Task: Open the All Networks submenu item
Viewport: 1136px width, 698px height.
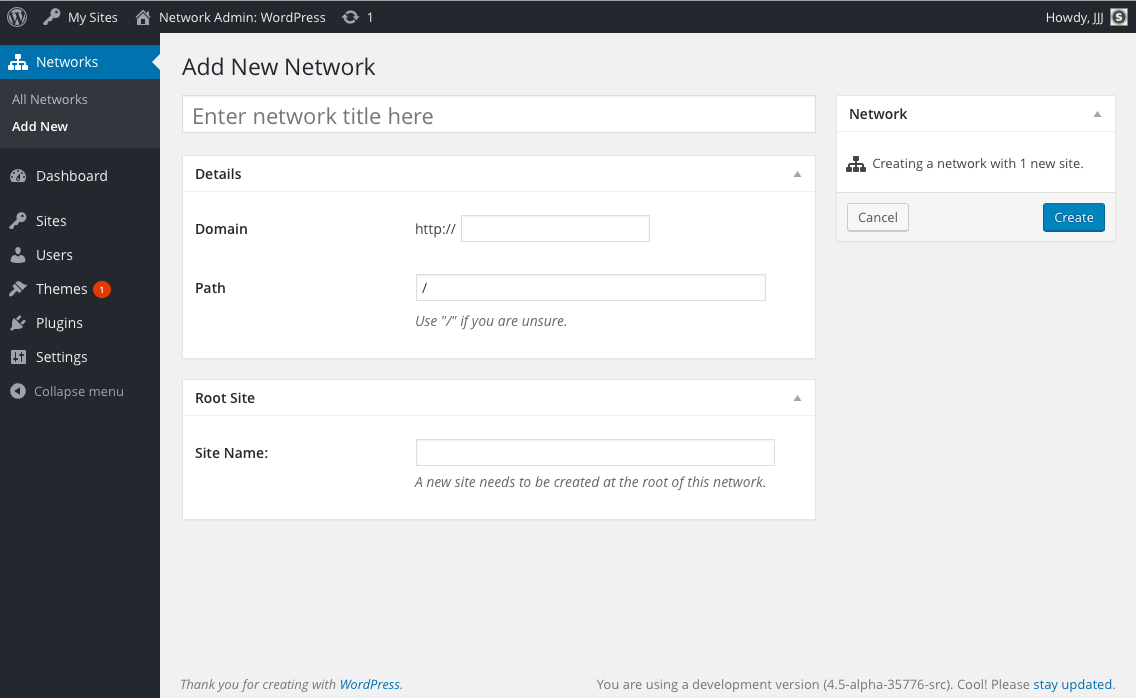Action: coord(50,99)
